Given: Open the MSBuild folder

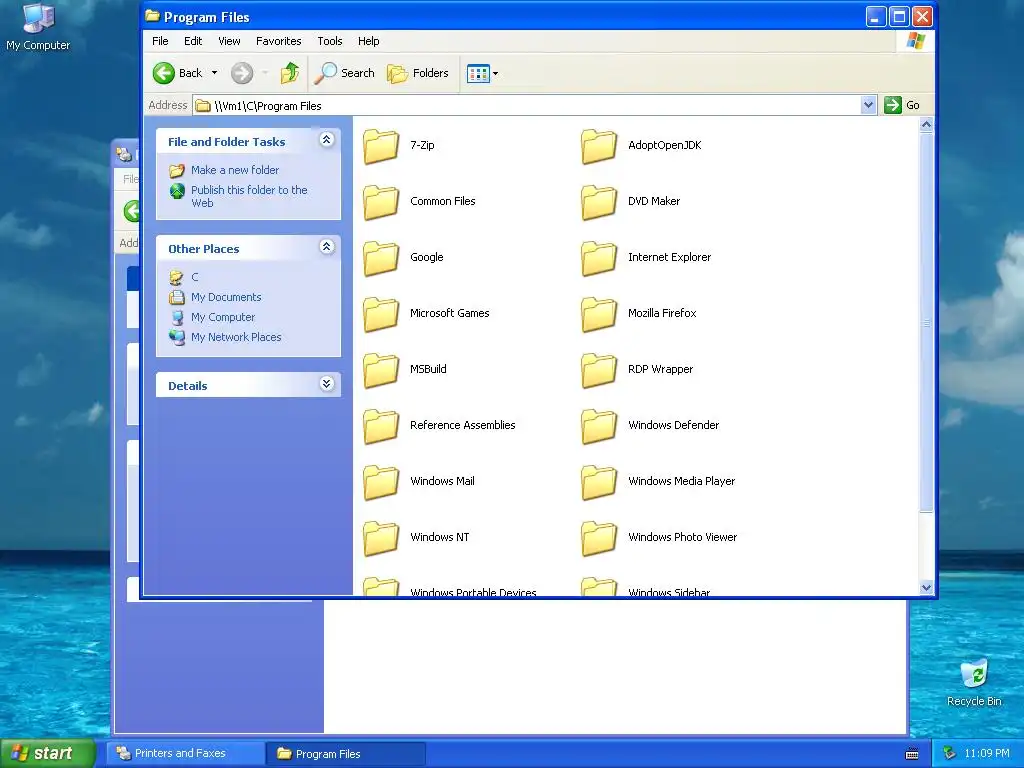Looking at the screenshot, I should 405,369.
